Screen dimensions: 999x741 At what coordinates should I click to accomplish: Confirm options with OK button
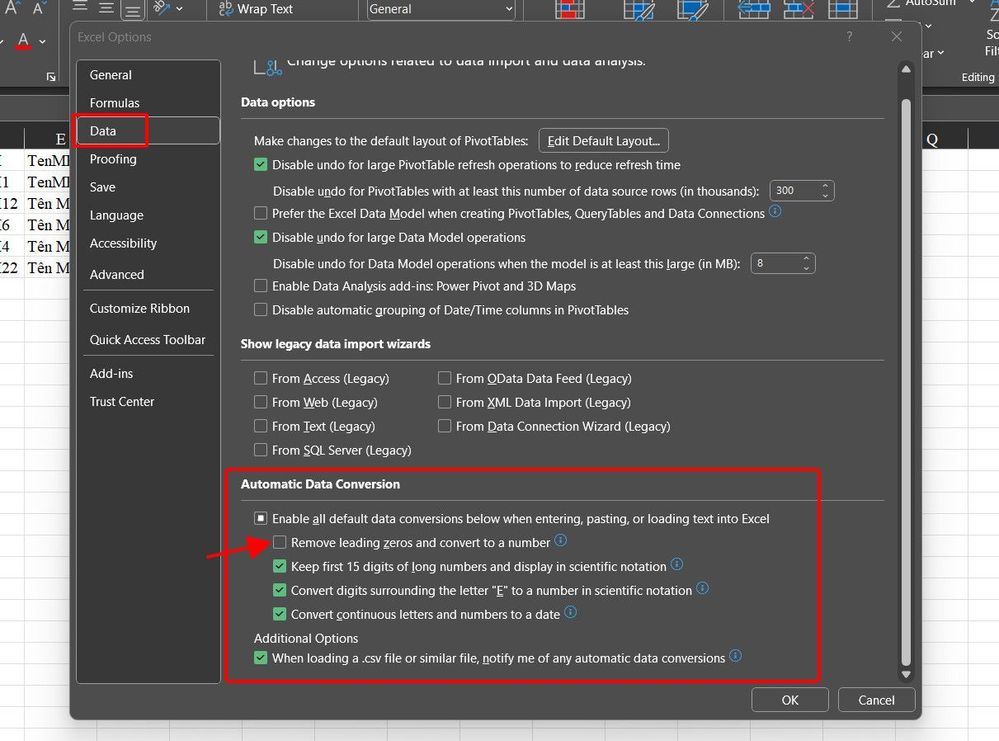point(790,700)
